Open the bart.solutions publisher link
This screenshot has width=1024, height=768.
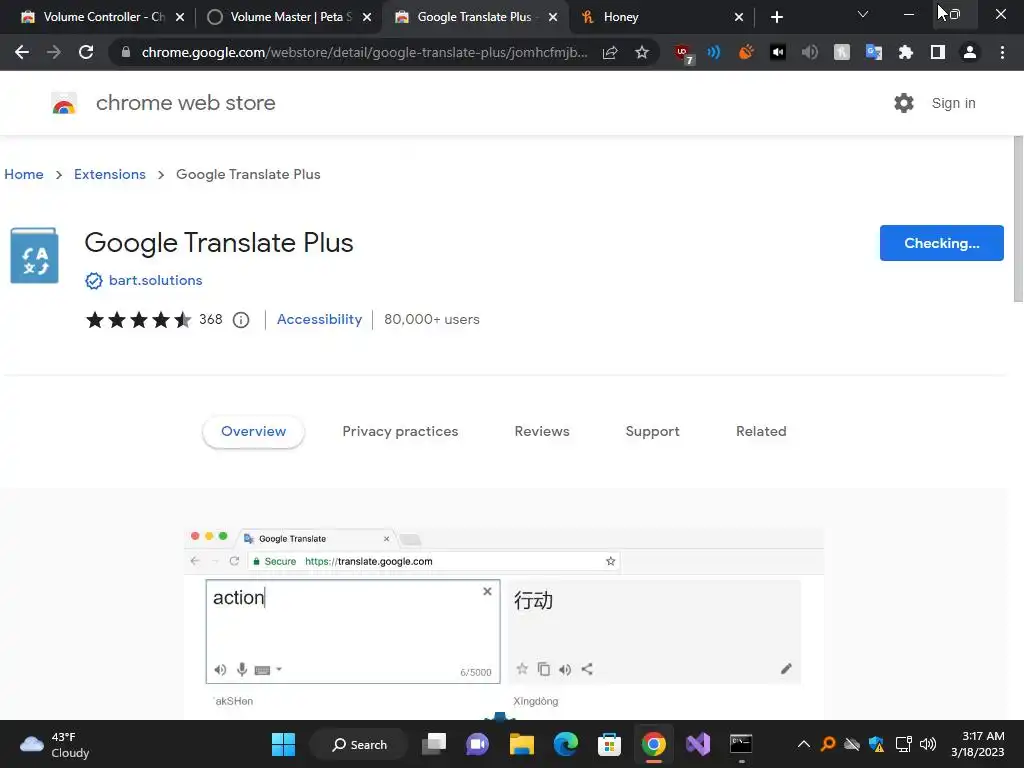pos(155,280)
